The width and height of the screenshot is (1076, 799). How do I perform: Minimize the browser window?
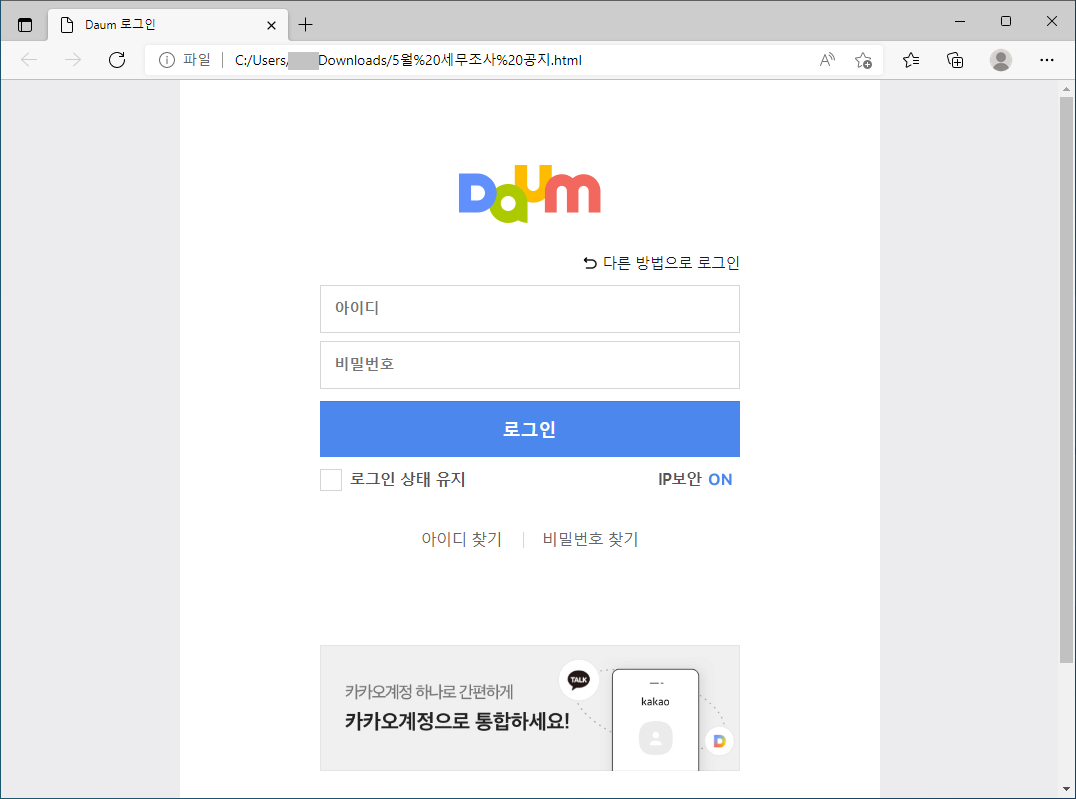point(960,21)
